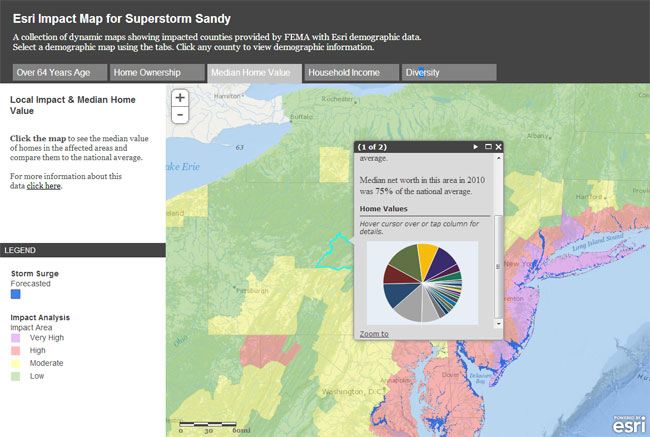Open the Household Income tab
The width and height of the screenshot is (650, 437).
(x=352, y=72)
